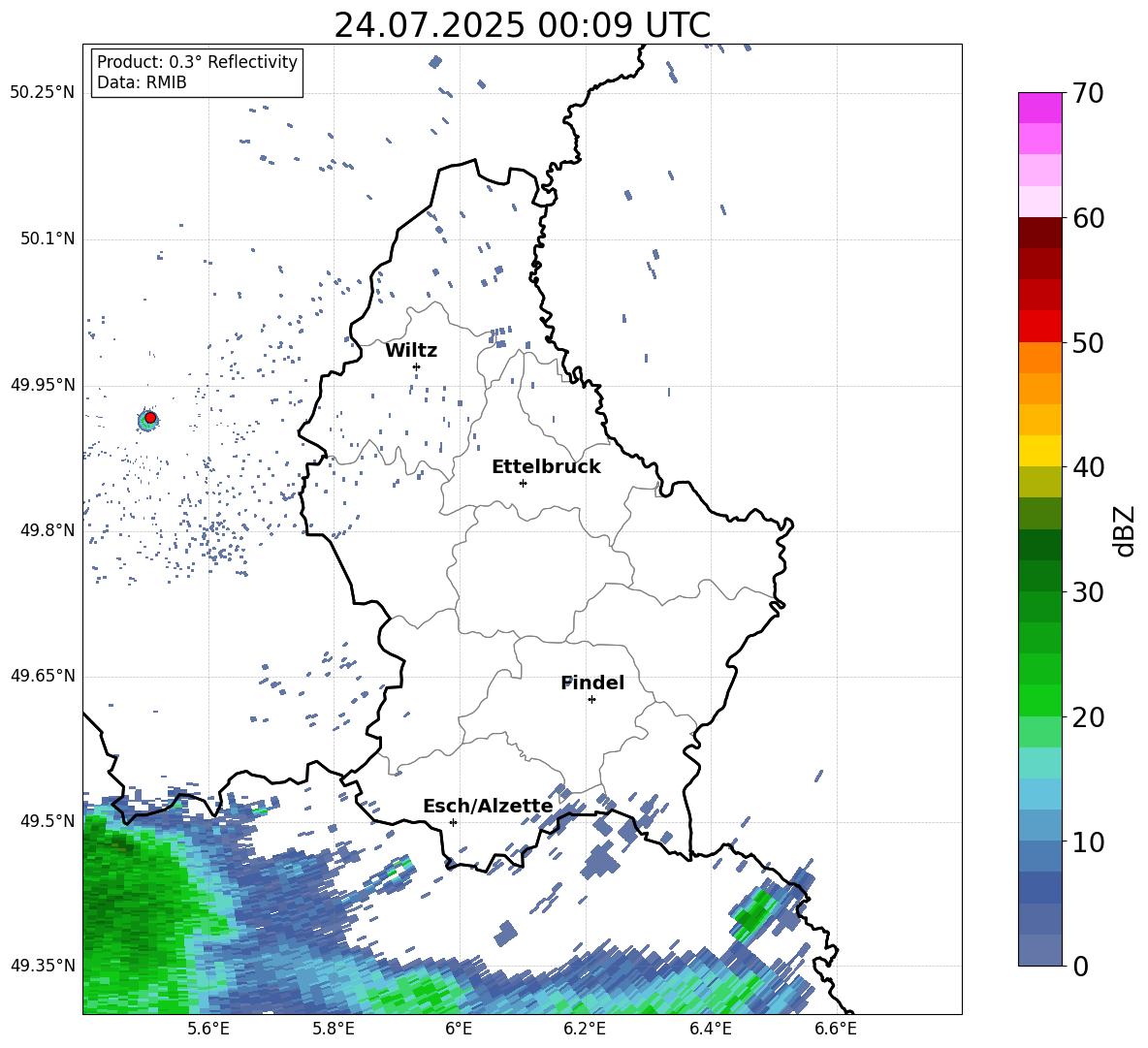
Task: Click the 6°E longitude label
Action: pos(459,1029)
